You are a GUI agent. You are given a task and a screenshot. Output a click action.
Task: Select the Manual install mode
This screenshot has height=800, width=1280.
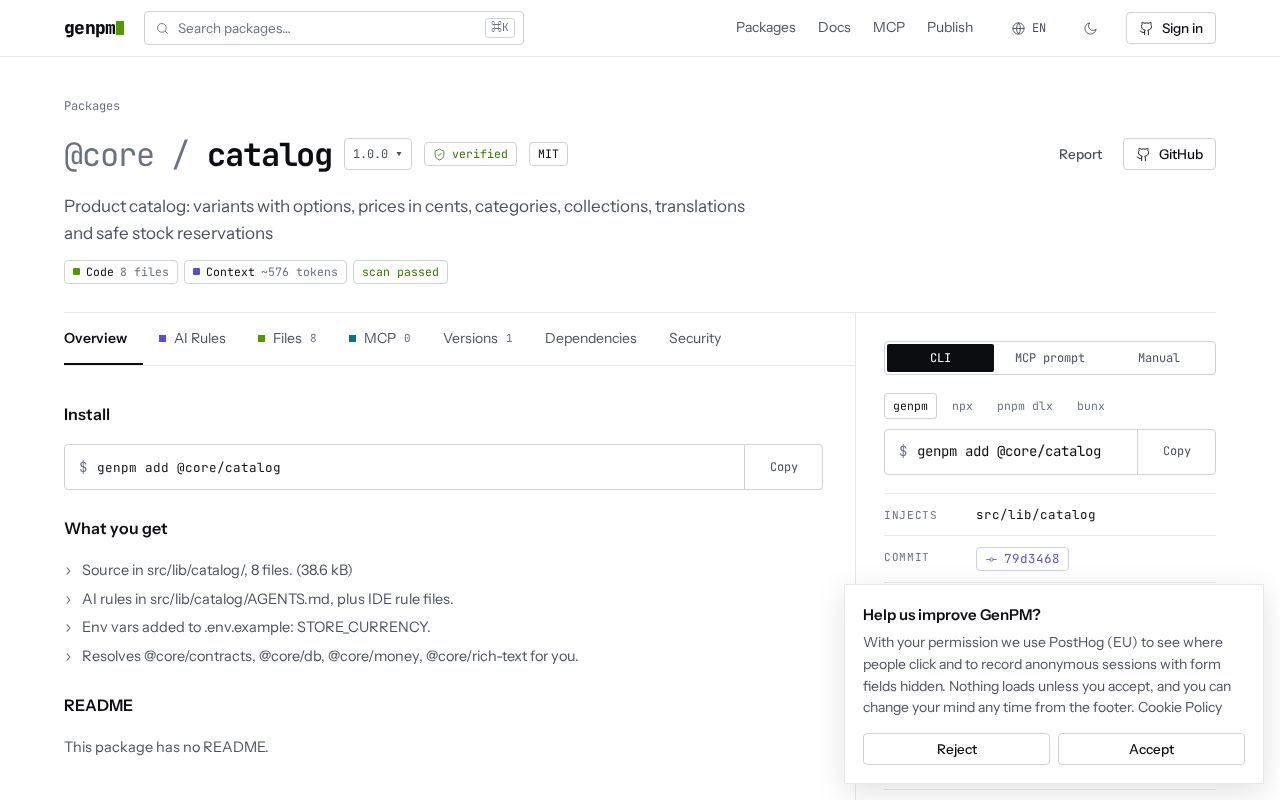pos(1159,358)
